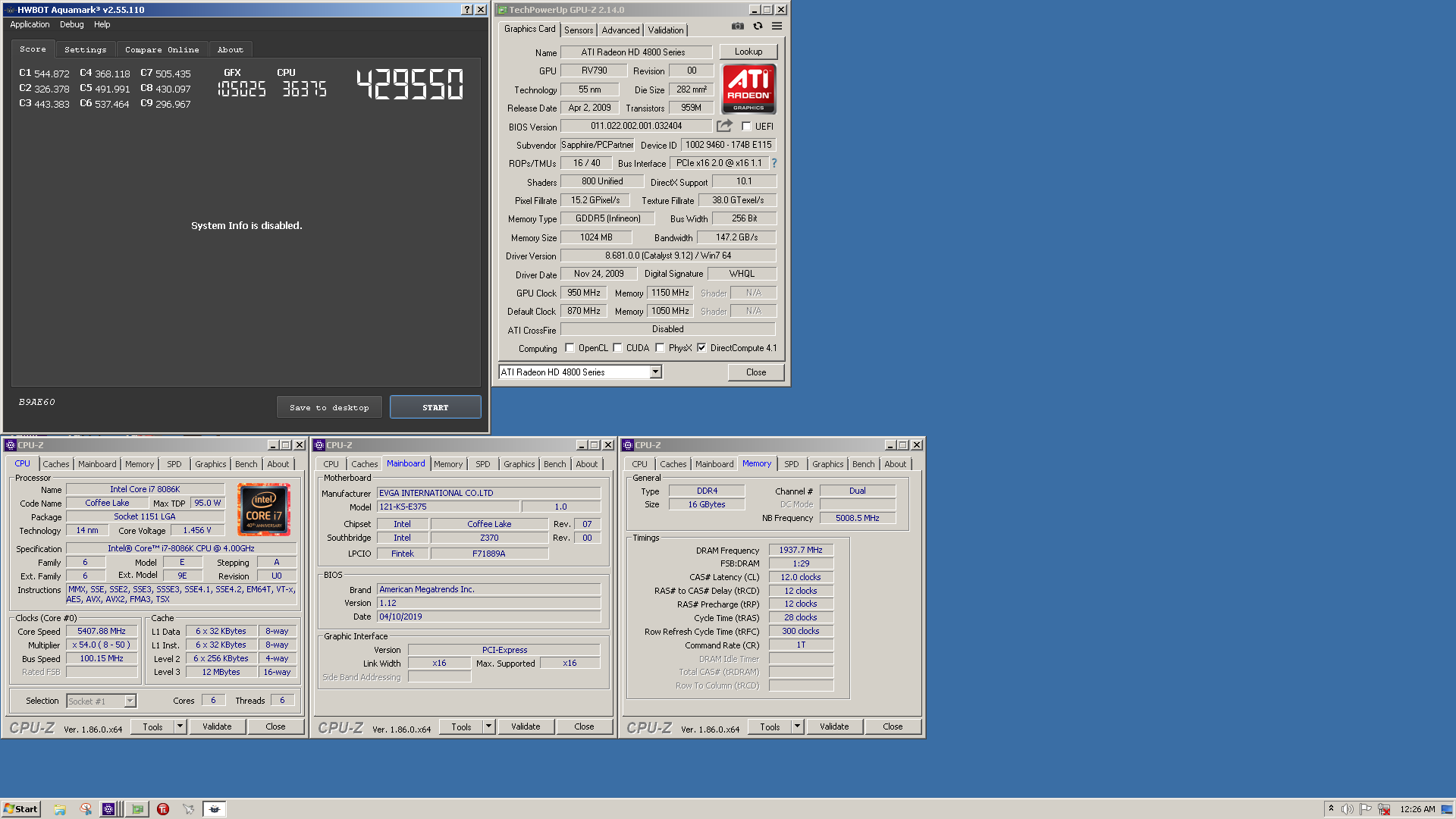Click the Show Desktop button by the clock

click(x=1448, y=809)
